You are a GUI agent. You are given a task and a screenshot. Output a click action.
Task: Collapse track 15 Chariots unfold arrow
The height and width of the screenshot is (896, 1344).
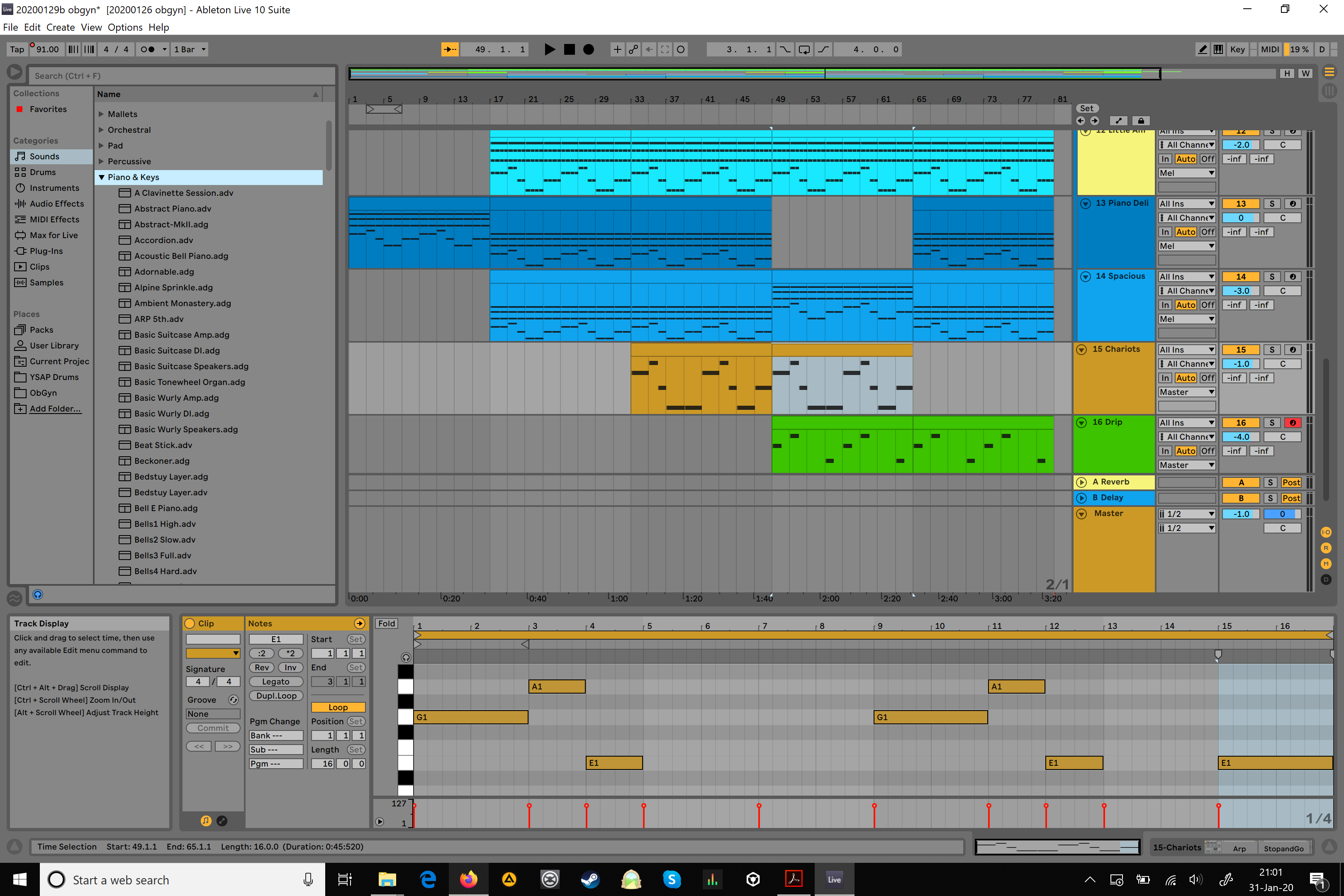click(x=1081, y=350)
